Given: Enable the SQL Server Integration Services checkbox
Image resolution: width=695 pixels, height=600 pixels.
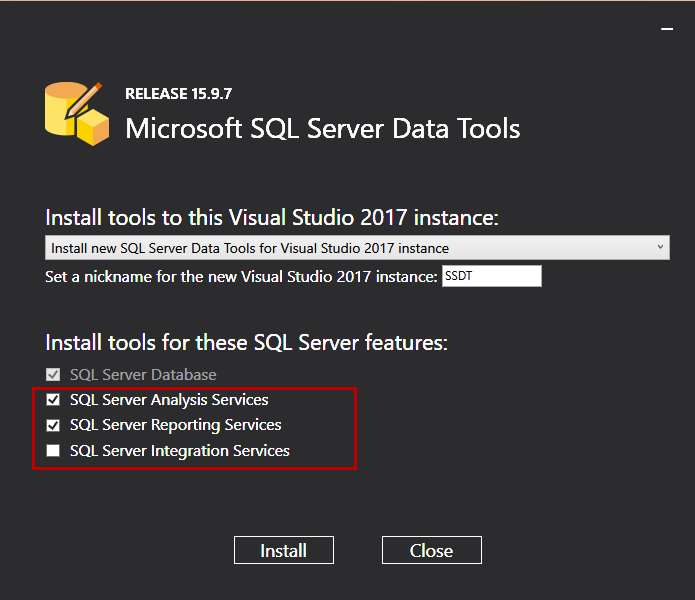Looking at the screenshot, I should (x=53, y=451).
